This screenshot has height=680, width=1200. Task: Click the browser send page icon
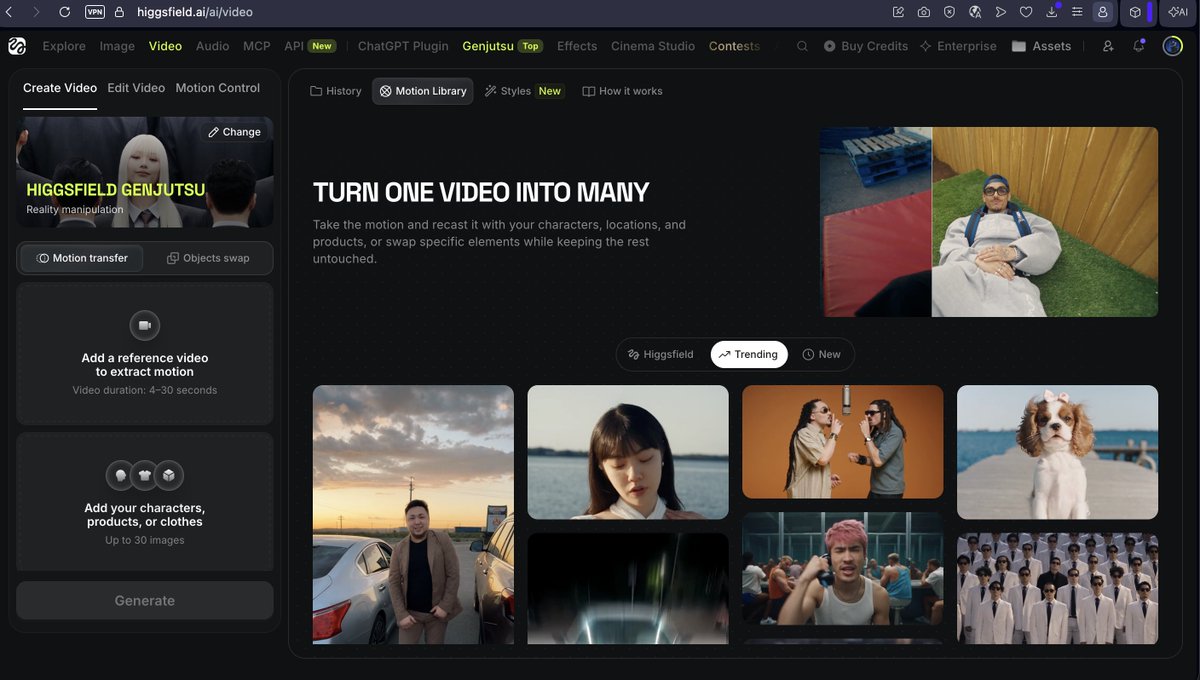tap(1000, 12)
